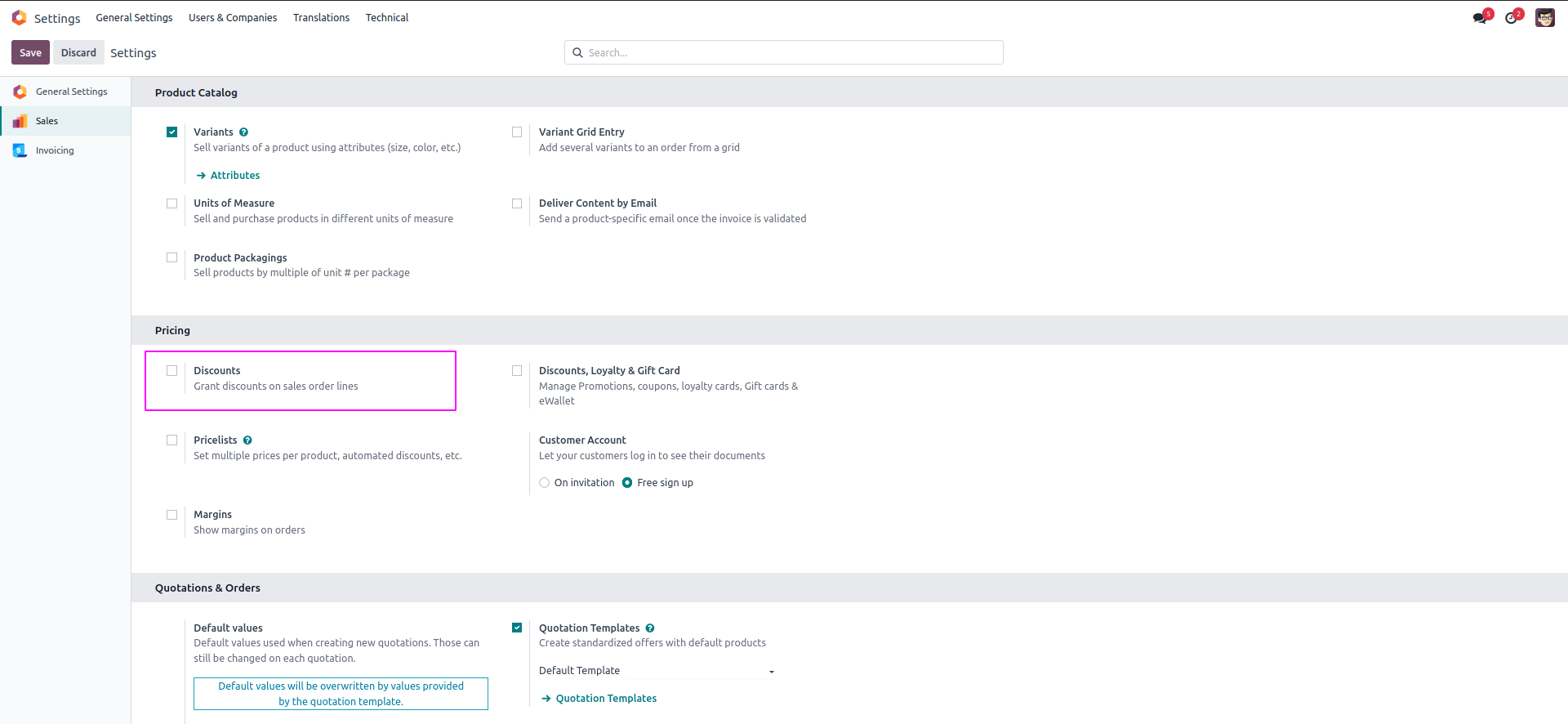This screenshot has height=724, width=1568.
Task: Enable the Margins checkbox
Action: click(172, 515)
